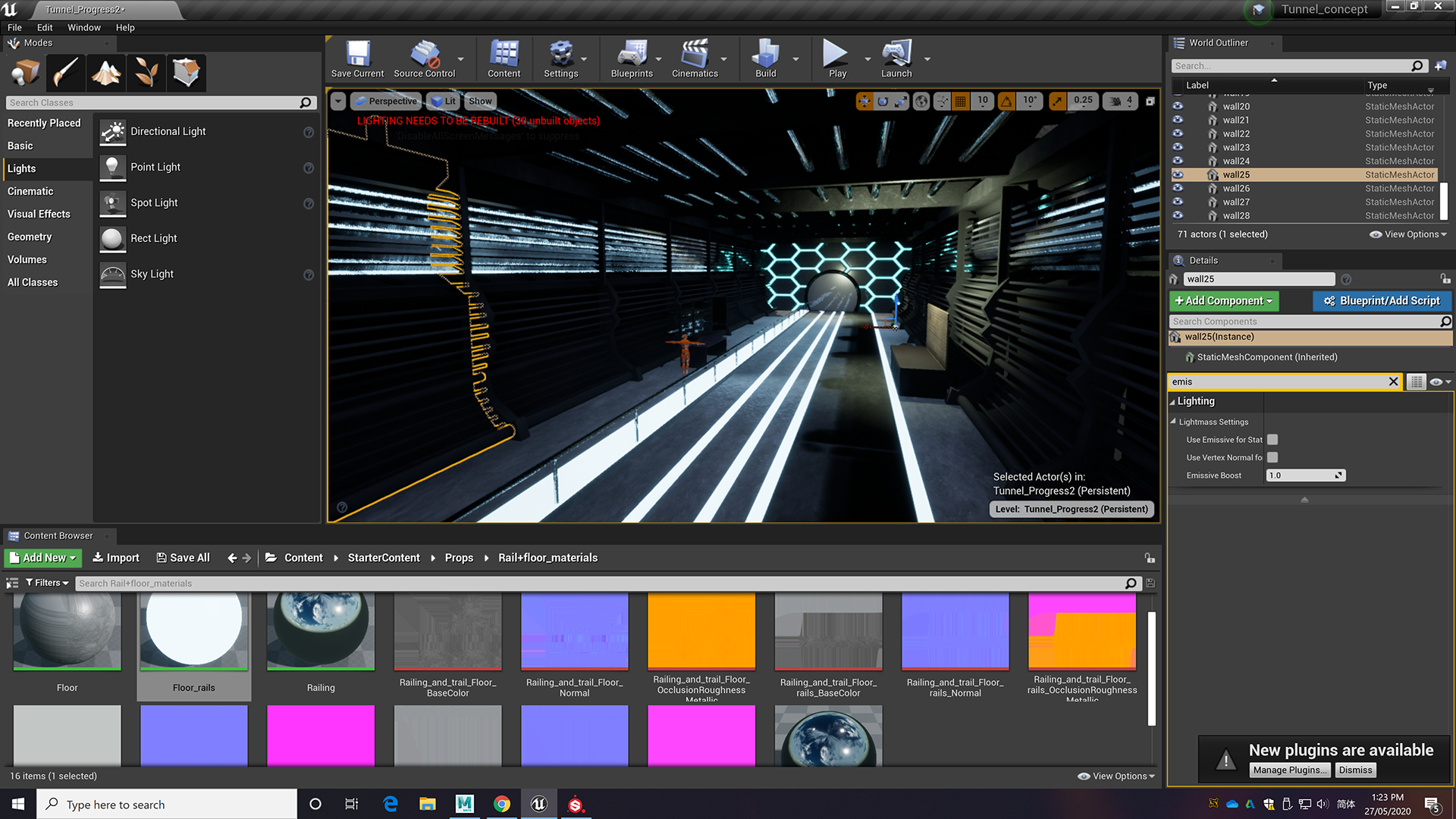Click Play in the toolbar
1456x819 pixels.
click(837, 58)
